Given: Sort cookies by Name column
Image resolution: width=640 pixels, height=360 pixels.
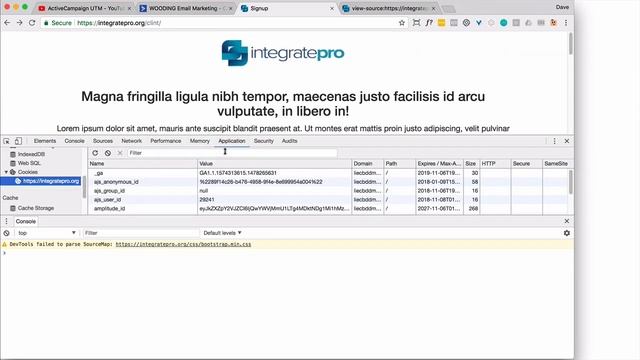Looking at the screenshot, I should [142, 164].
